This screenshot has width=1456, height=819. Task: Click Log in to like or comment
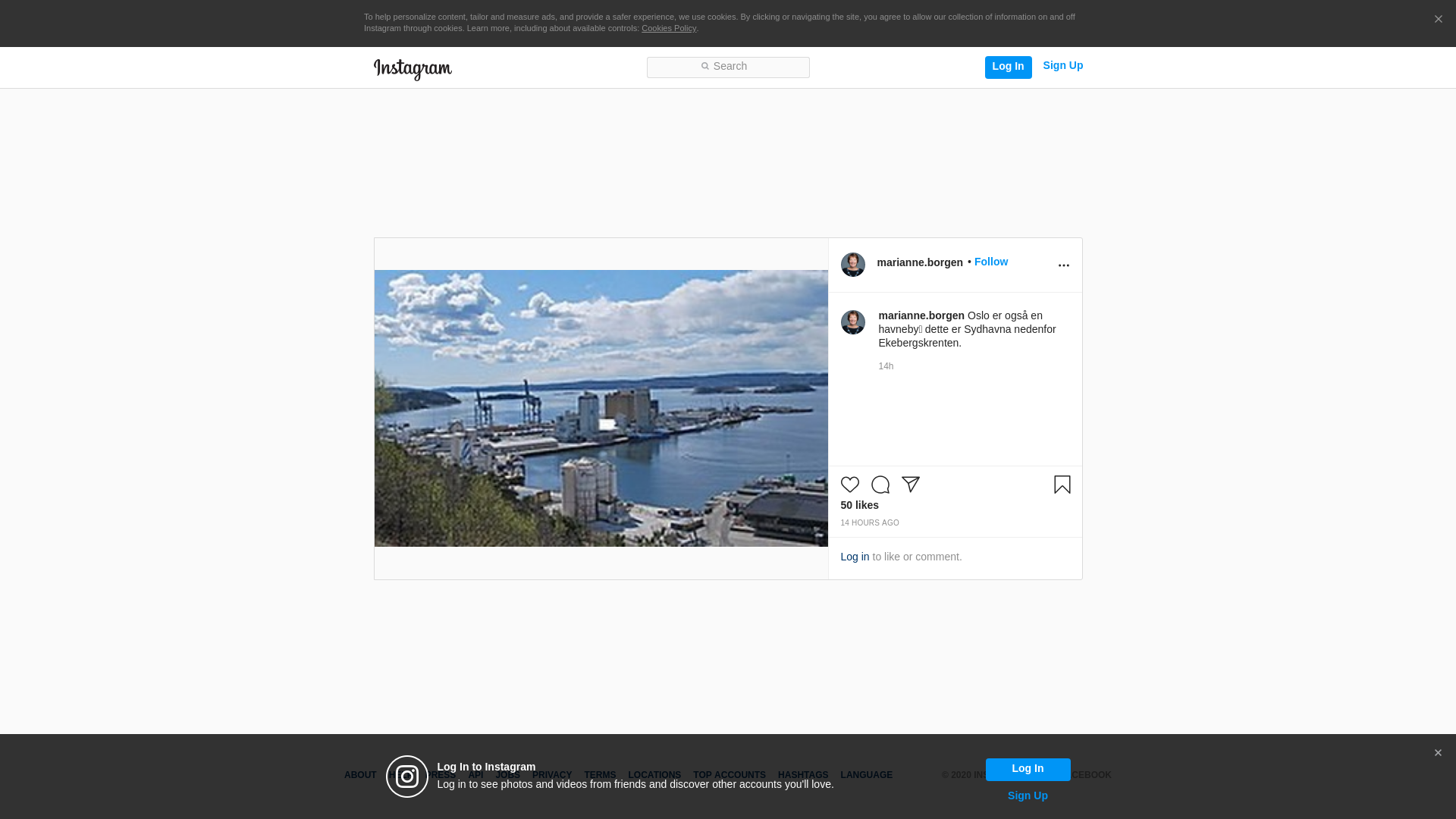pos(855,557)
